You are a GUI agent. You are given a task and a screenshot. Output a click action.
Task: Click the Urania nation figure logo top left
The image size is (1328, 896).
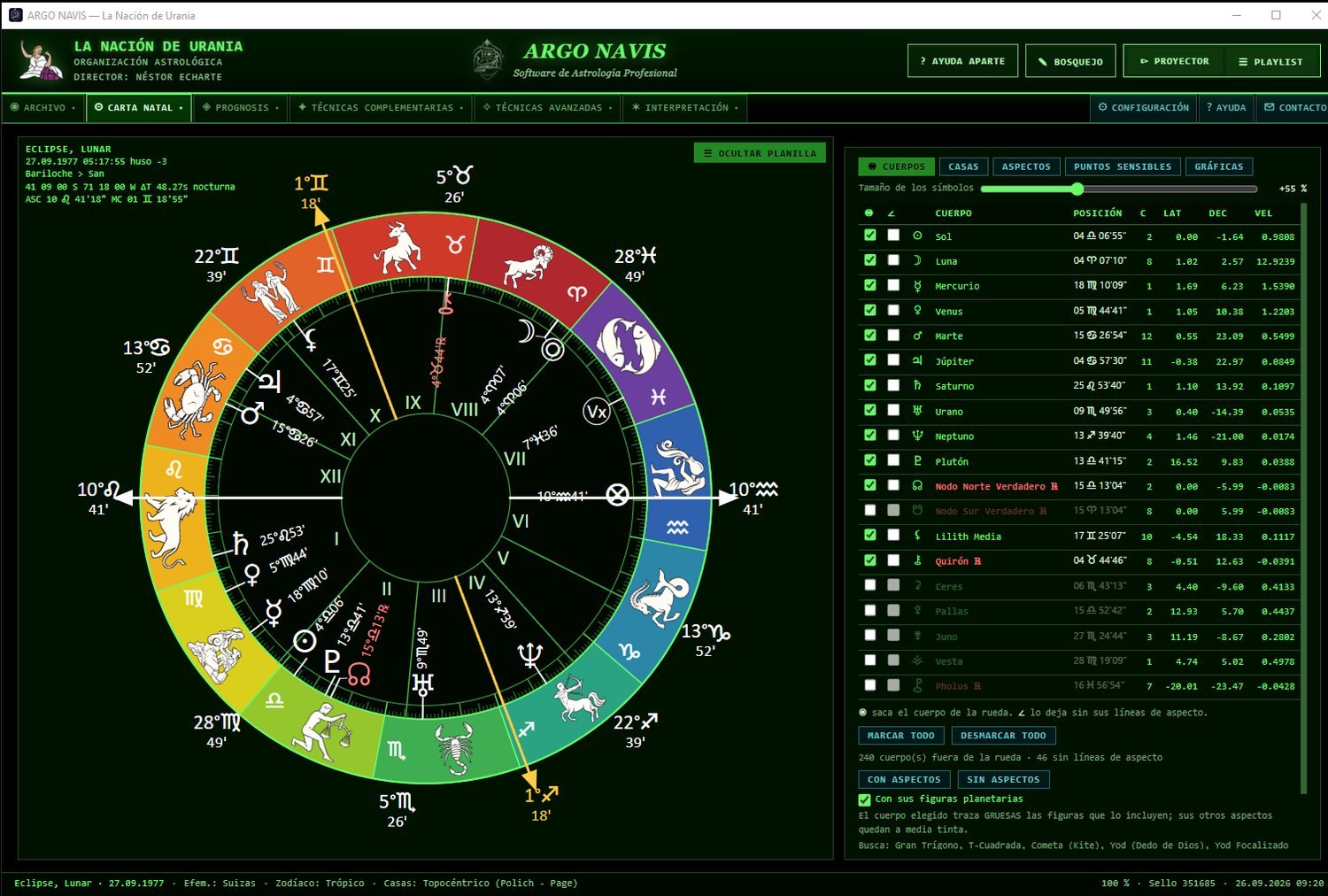pos(41,60)
